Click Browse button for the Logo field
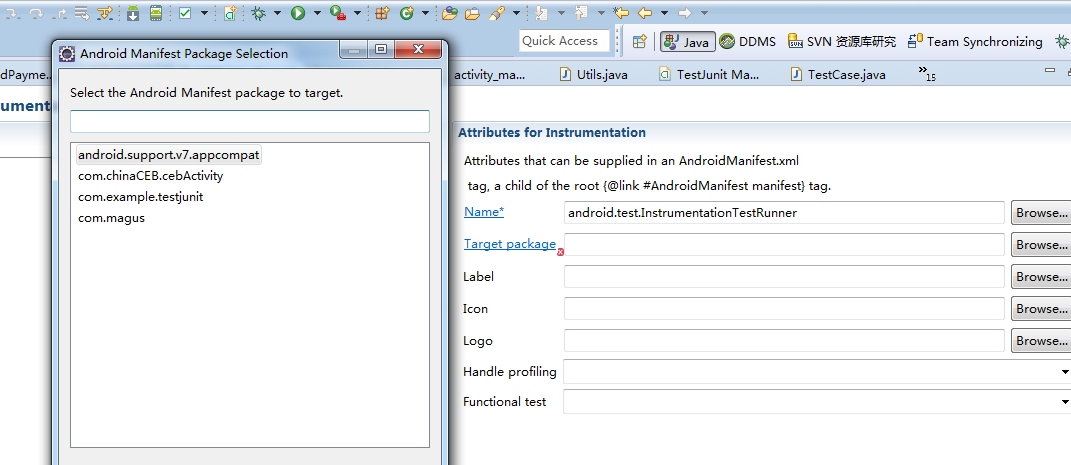1071x465 pixels. click(x=1041, y=340)
